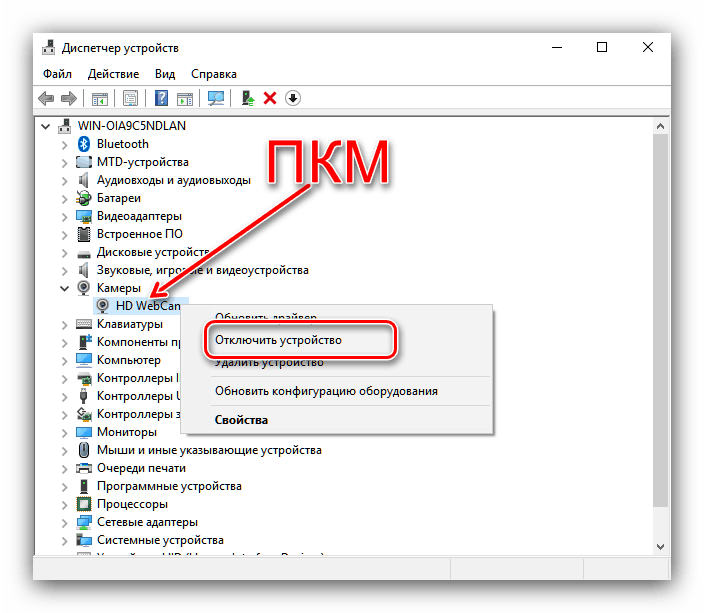Click the disable device down-arrow icon
This screenshot has width=704, height=613.
click(x=293, y=98)
